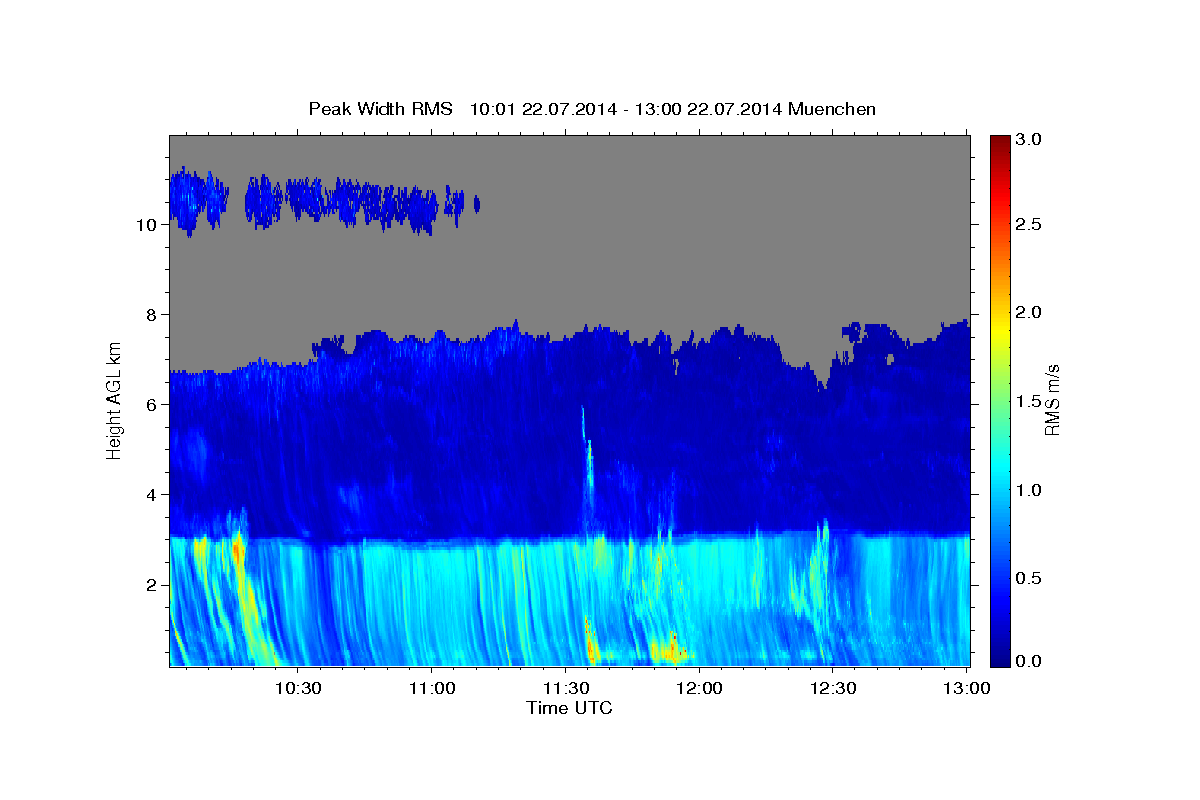Click the colorbar value 1.5

pyautogui.click(x=1030, y=401)
